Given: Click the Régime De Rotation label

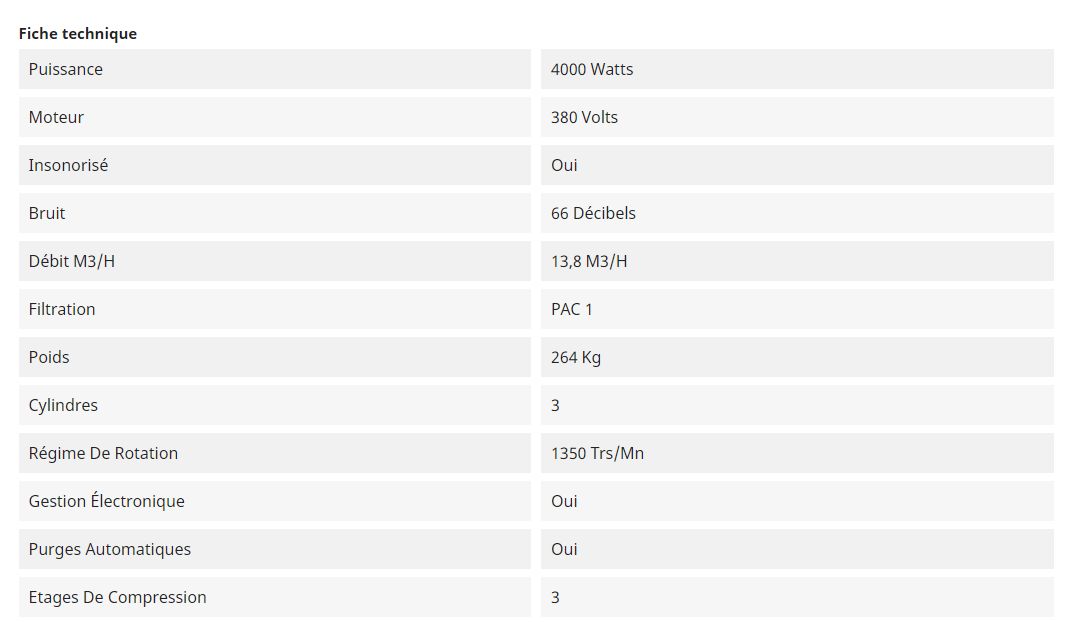Looking at the screenshot, I should coord(103,453).
